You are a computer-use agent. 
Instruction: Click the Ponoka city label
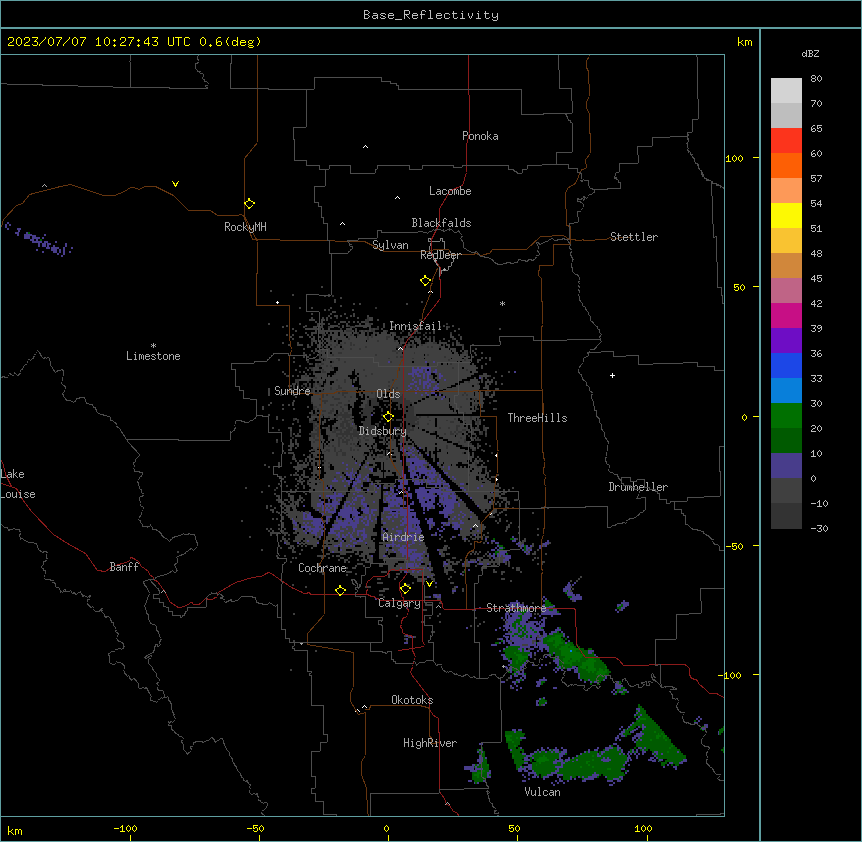click(480, 136)
